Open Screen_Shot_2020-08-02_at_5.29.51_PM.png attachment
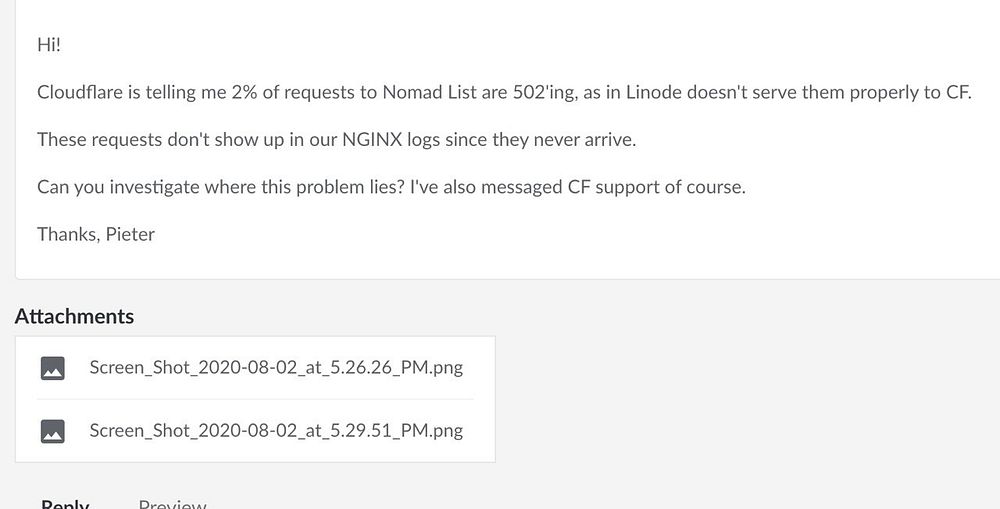 [276, 430]
